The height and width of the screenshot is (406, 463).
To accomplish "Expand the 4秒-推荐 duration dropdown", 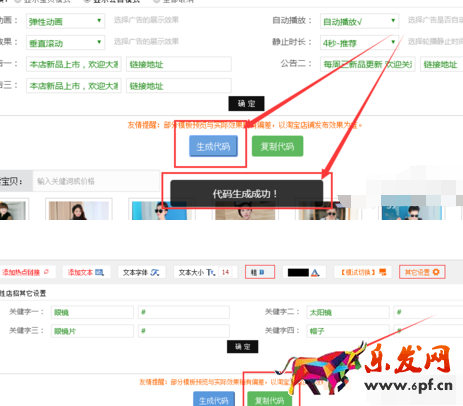I will pyautogui.click(x=359, y=43).
